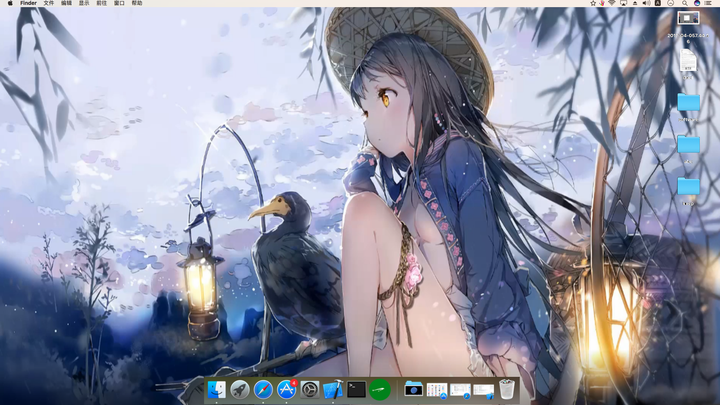This screenshot has width=720, height=405.
Task: Open the Trash in the Dock
Action: click(507, 389)
